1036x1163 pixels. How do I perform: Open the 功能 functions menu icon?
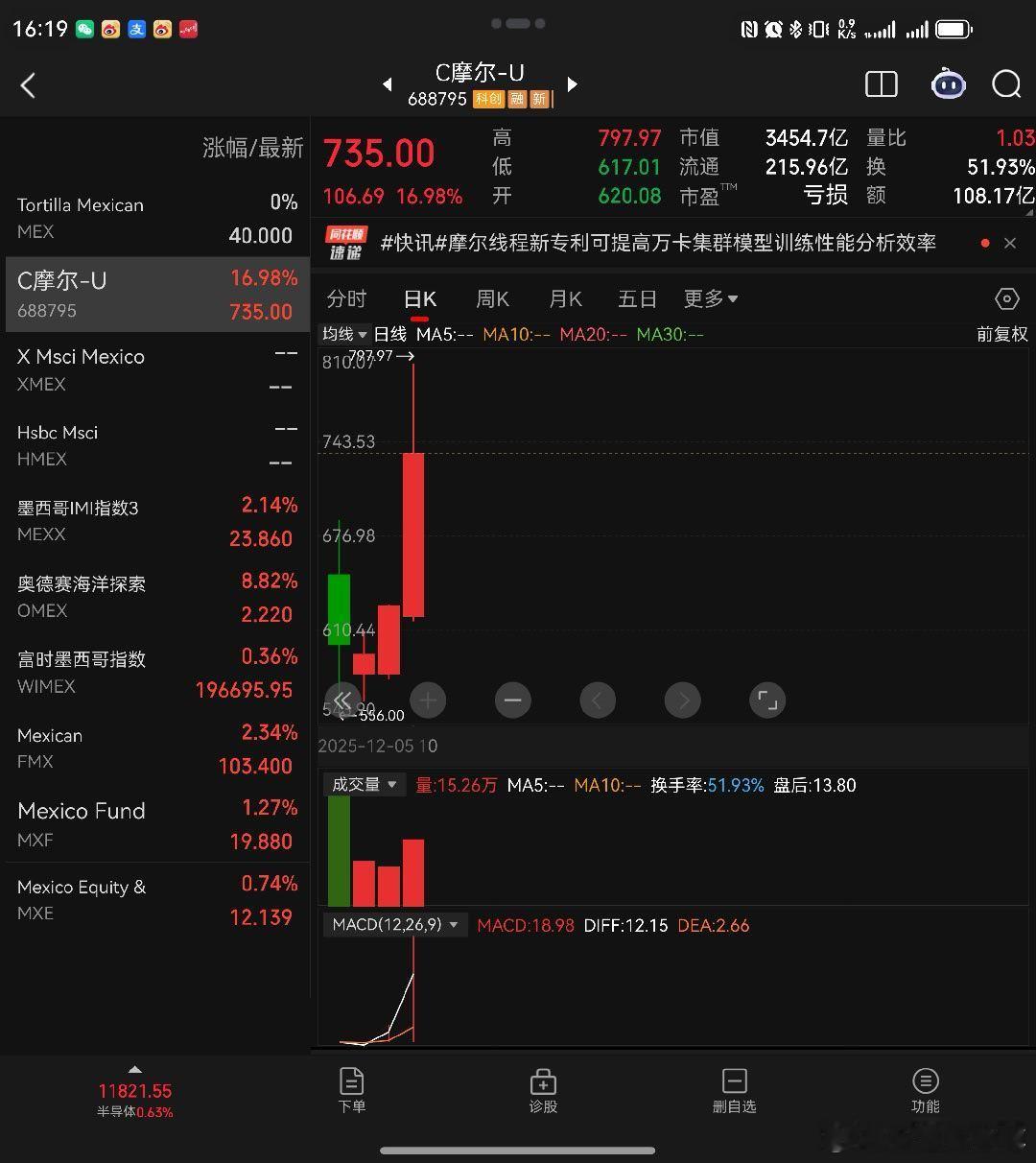(x=925, y=1090)
